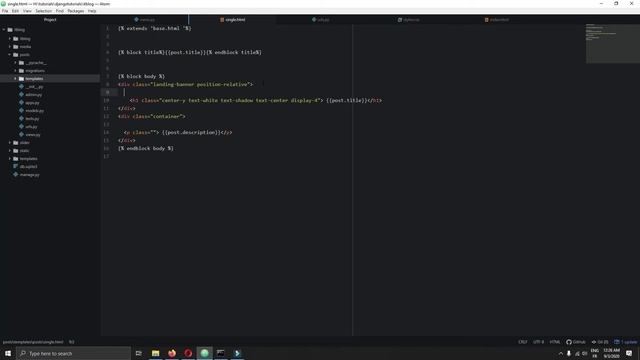640x360 pixels.
Task: Click the Python icon beside models.py
Action: pyautogui.click(x=21, y=111)
